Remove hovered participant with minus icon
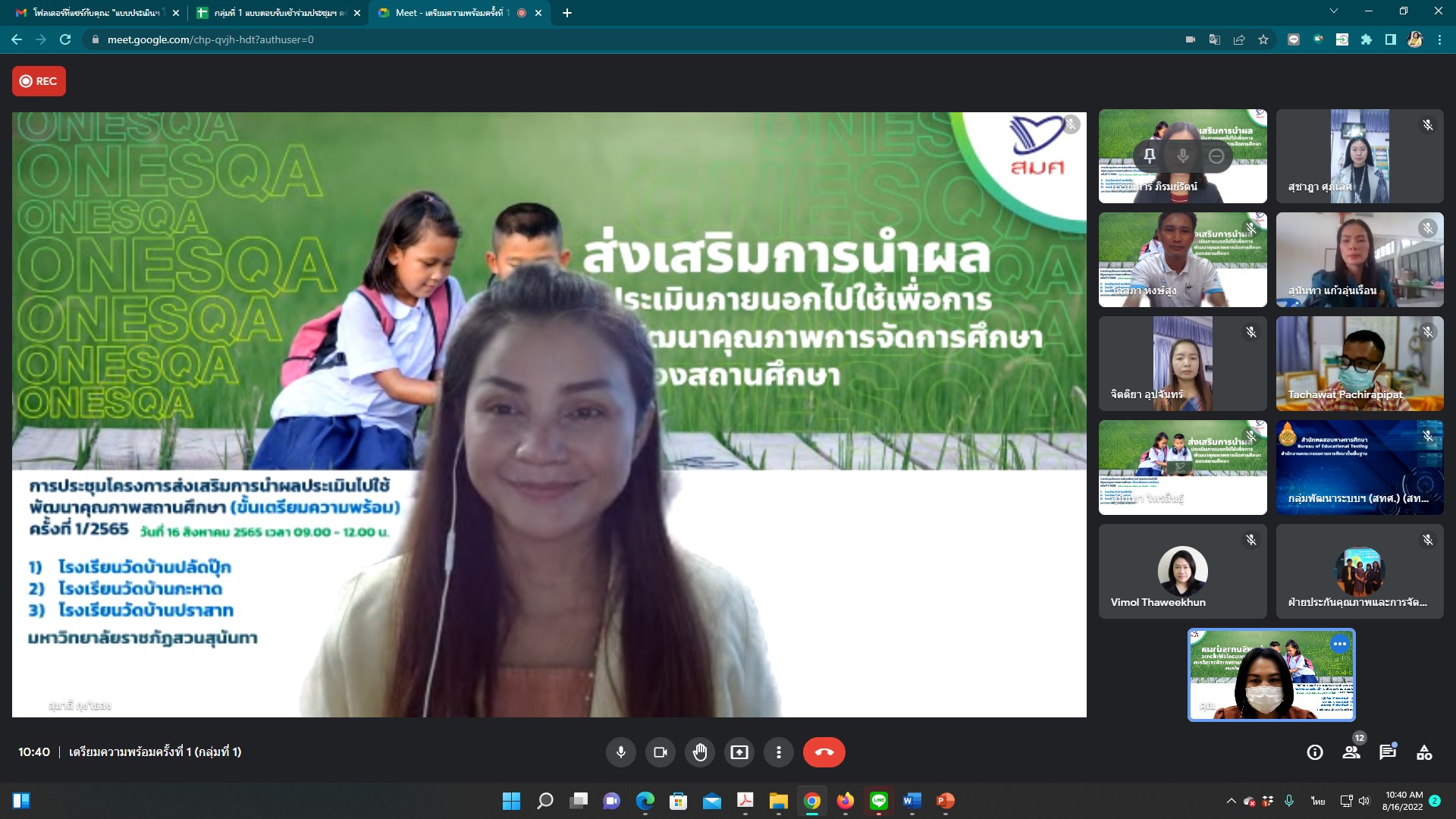 1216,156
